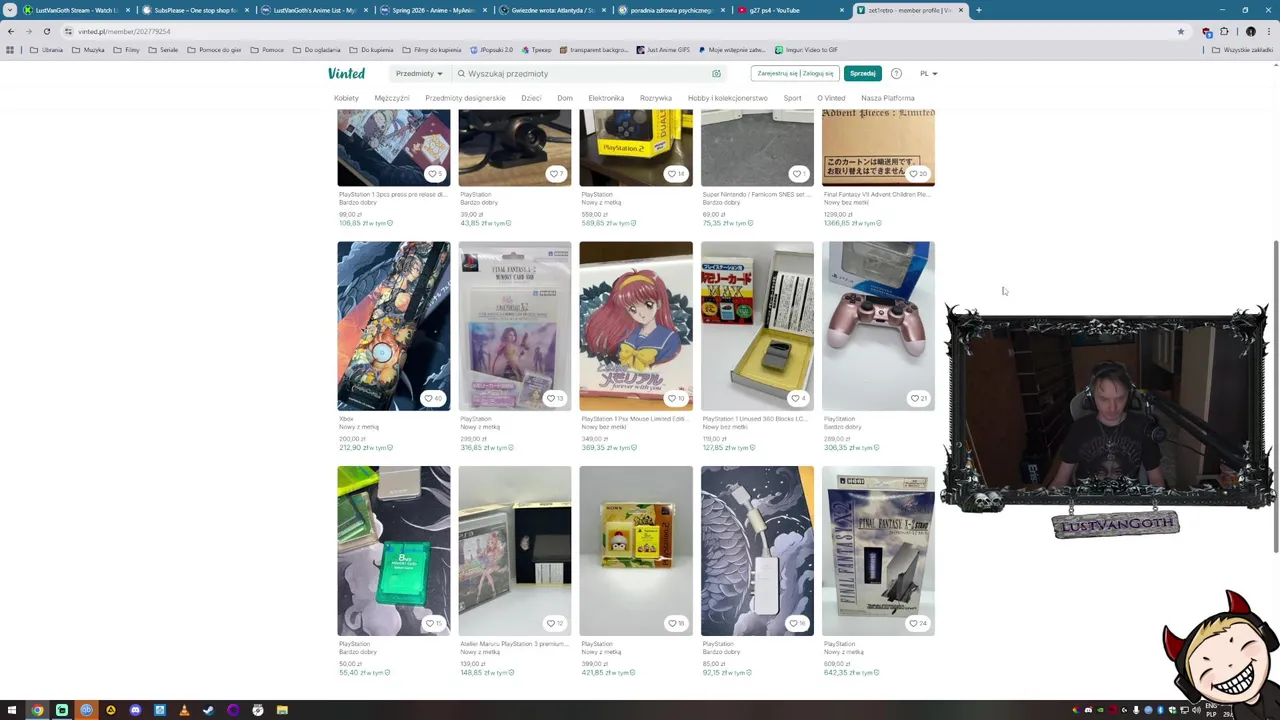The image size is (1280, 720).
Task: Open the Muzyka bookmarks folder
Action: coord(88,50)
